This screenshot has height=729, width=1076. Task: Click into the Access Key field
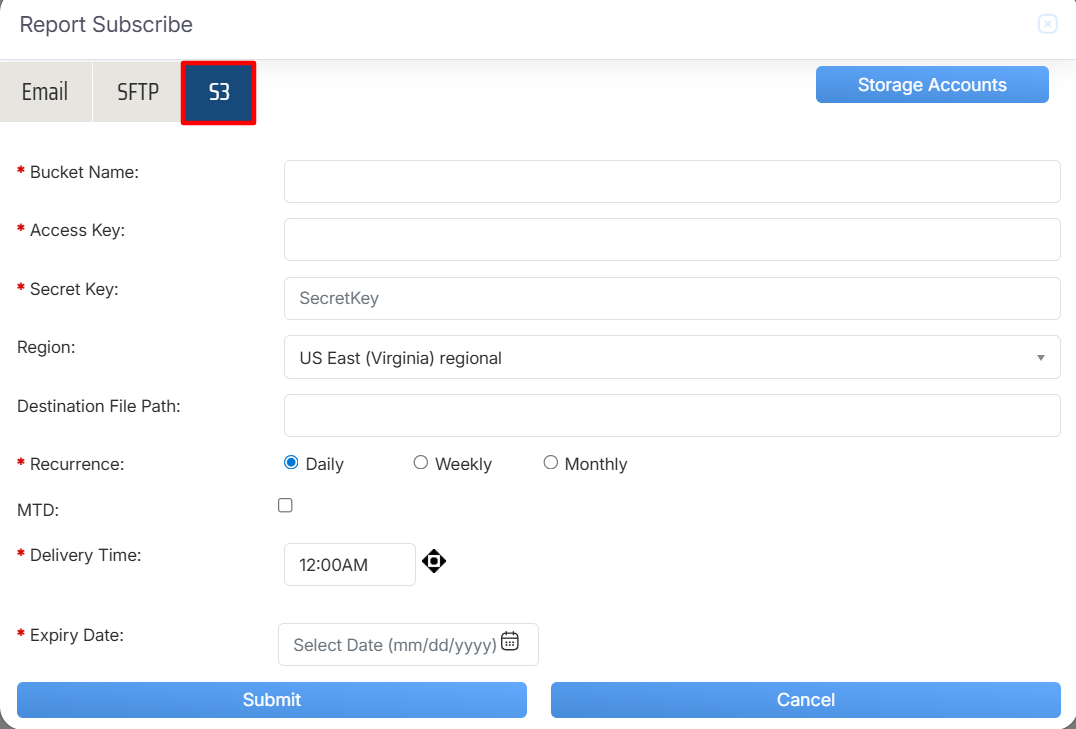(x=672, y=240)
